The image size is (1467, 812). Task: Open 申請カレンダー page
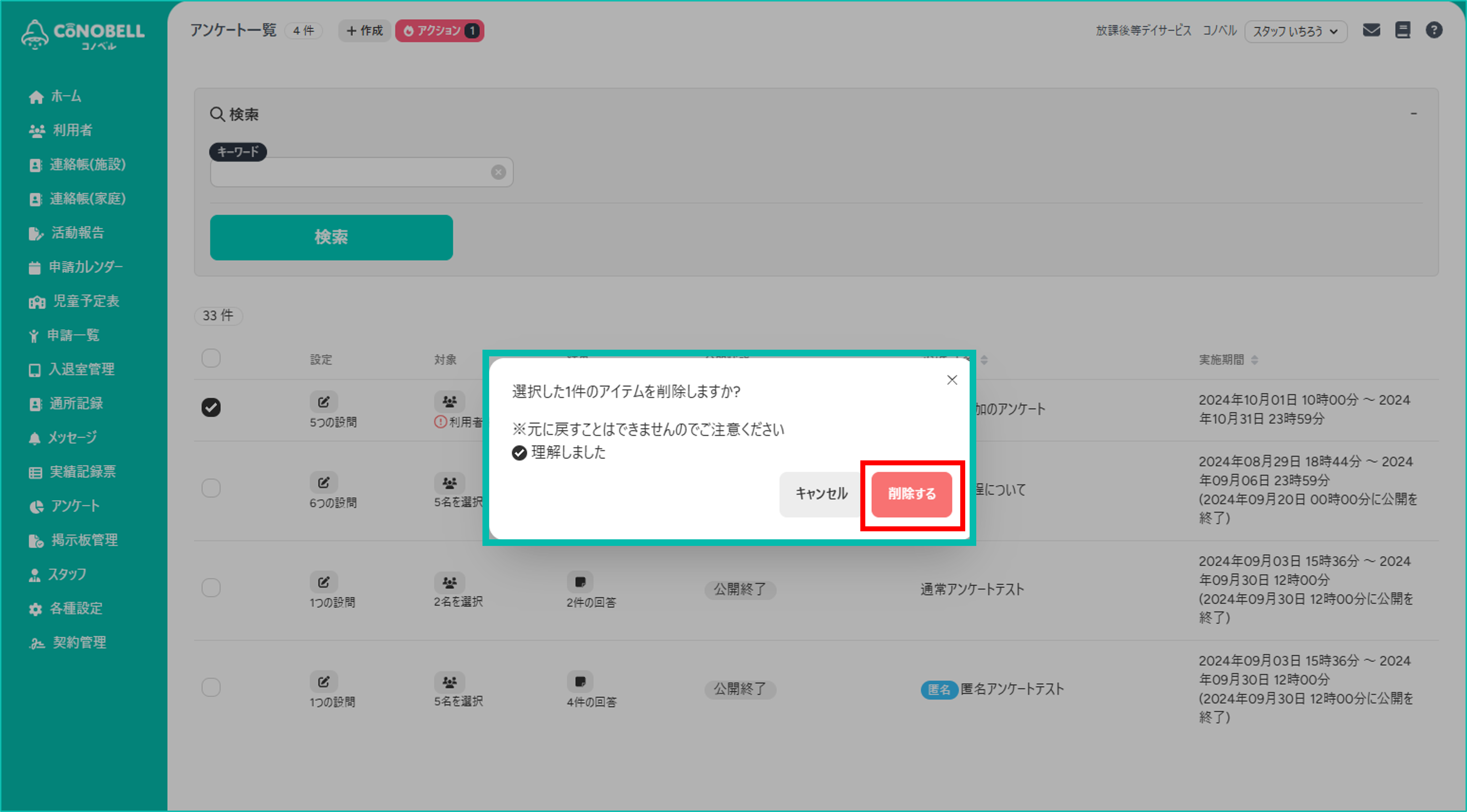pos(76,267)
